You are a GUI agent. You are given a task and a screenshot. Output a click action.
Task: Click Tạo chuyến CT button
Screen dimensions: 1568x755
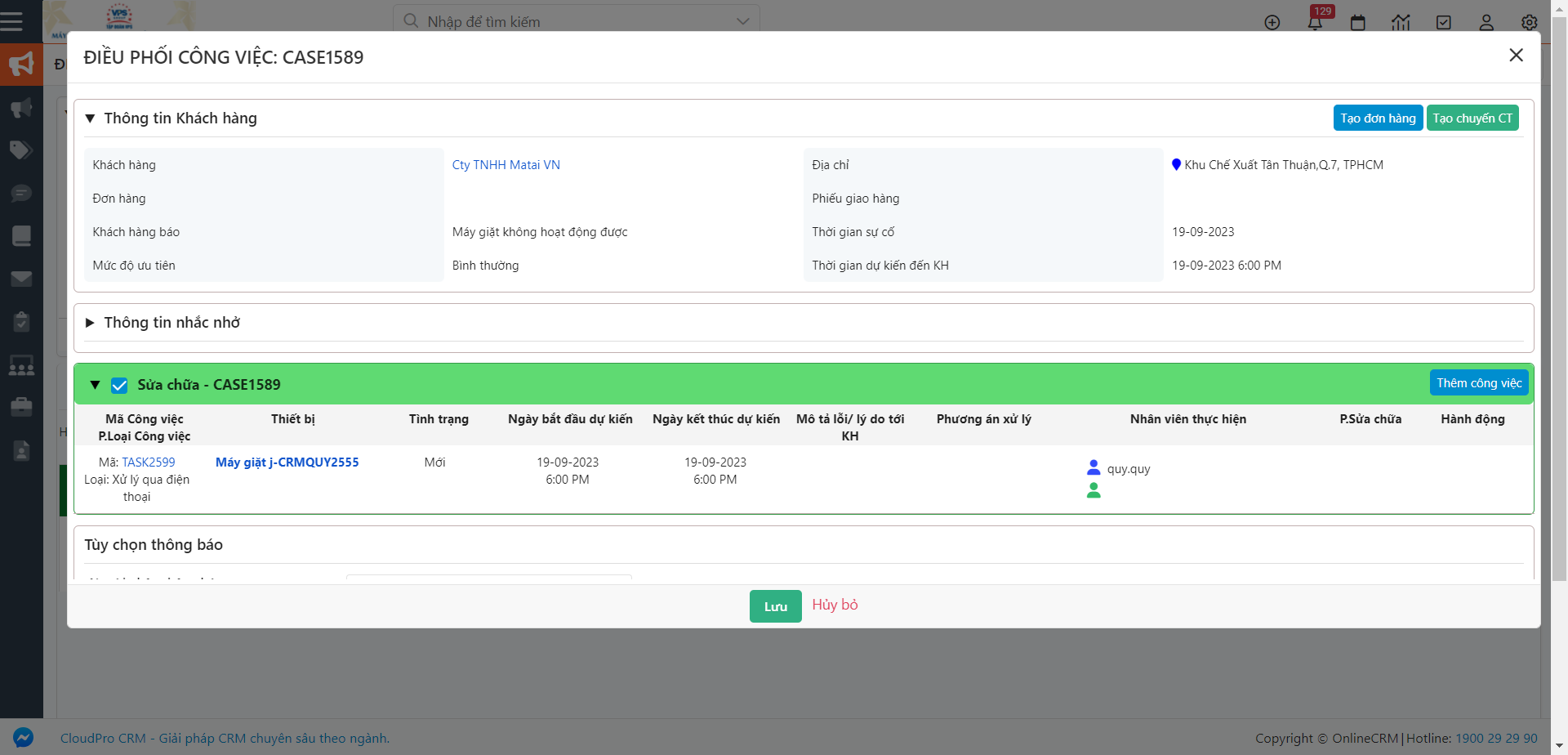(x=1472, y=118)
